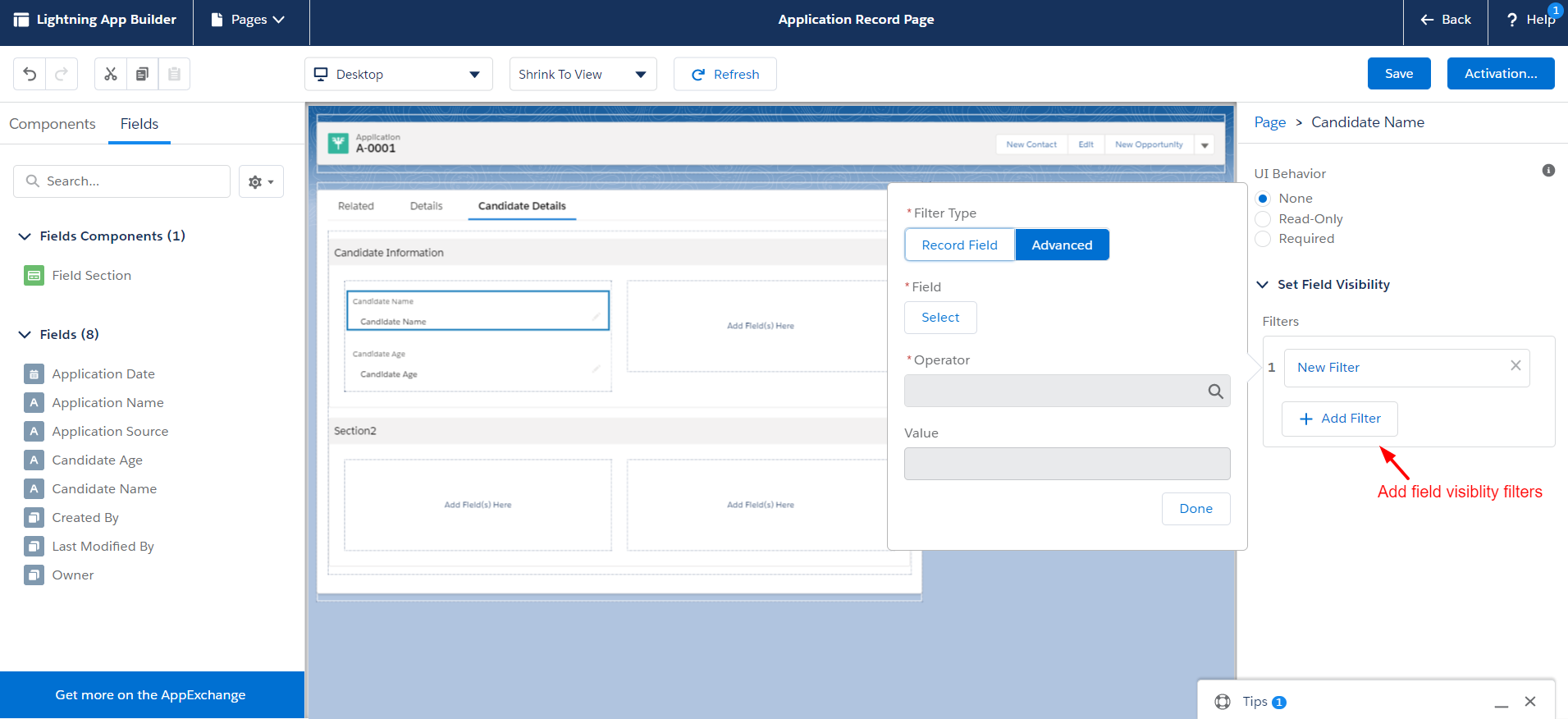Click the Select field button
1568x719 pixels.
[940, 318]
